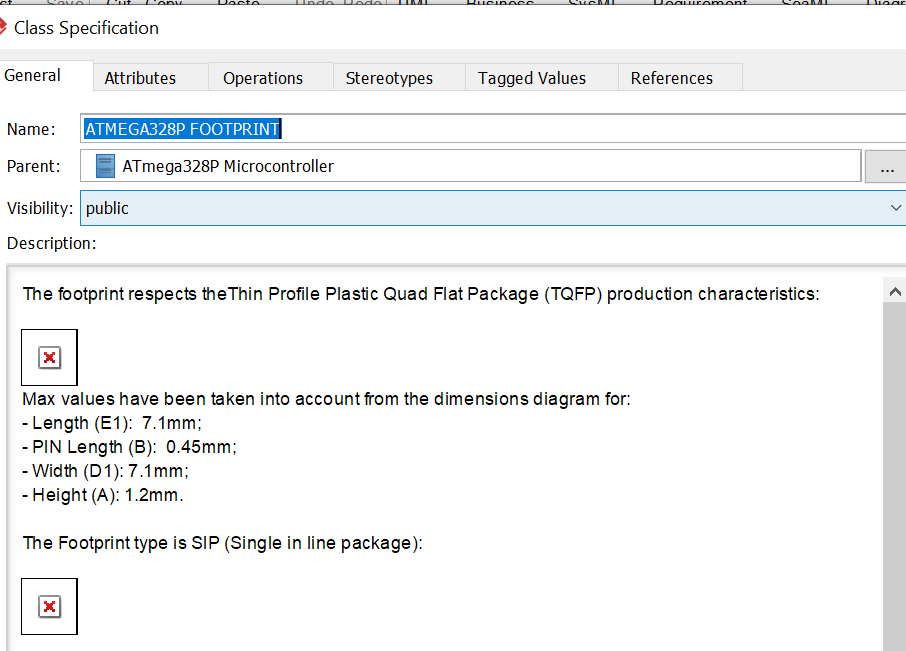
Task: Open the parent browse ellipsis button
Action: [886, 168]
